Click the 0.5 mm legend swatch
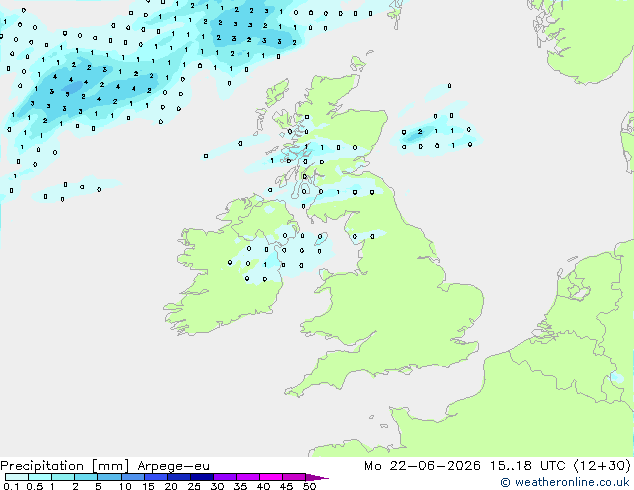Viewport: 634px width, 490px height. point(40,477)
